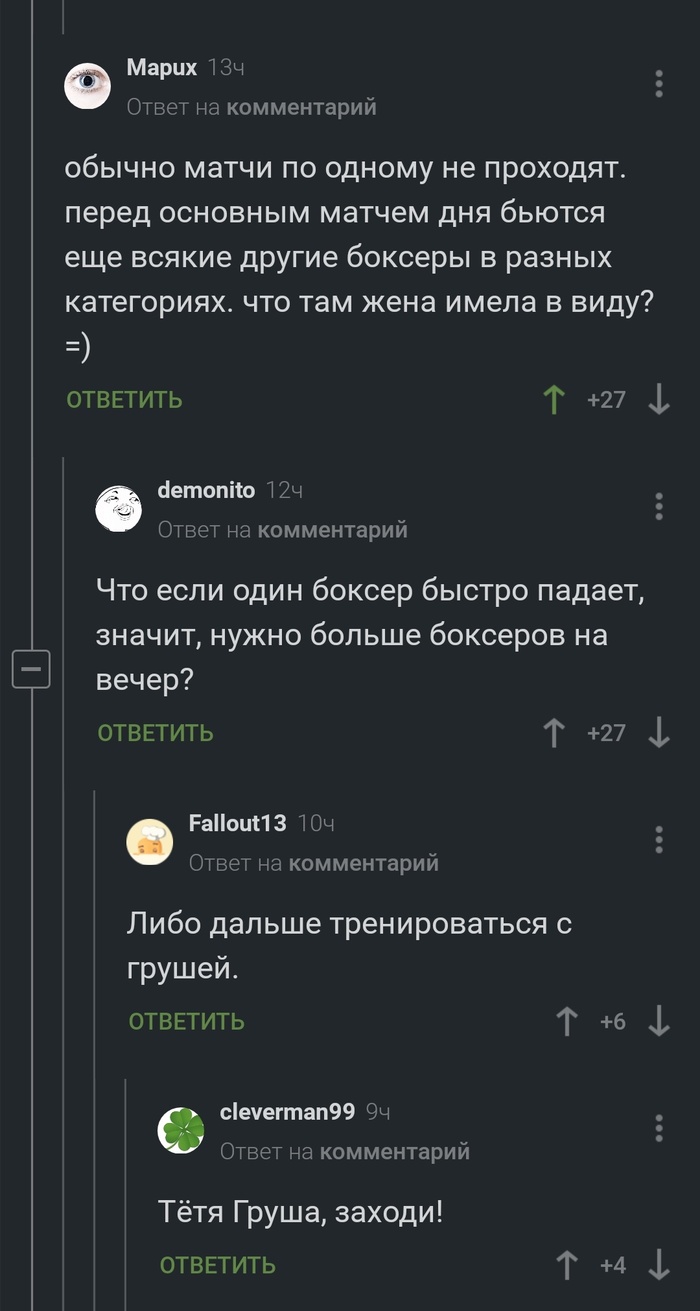
Task: Toggle the downvote on demonito's comment
Action: [657, 732]
